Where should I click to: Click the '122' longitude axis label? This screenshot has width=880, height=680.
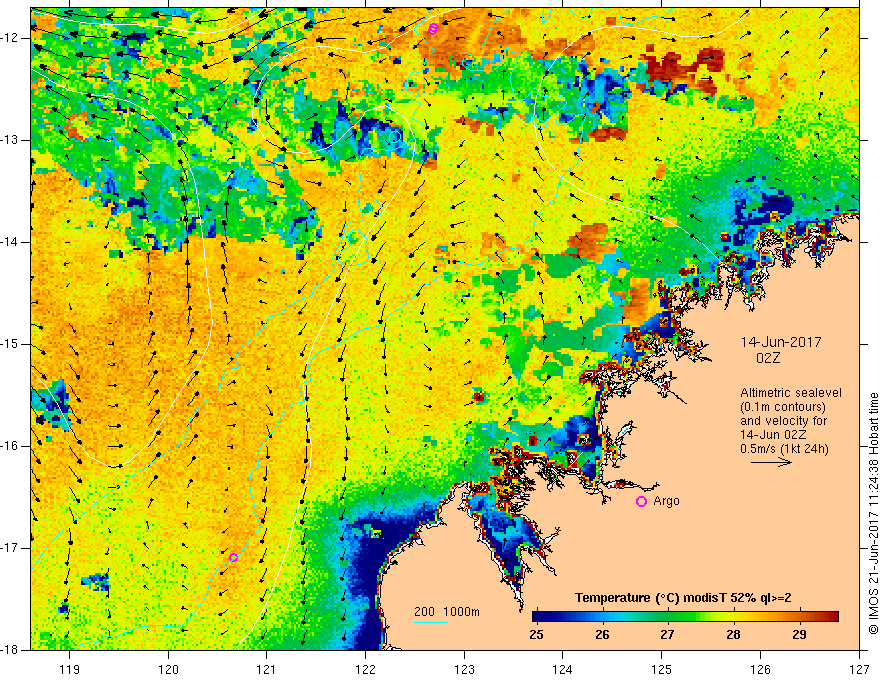pyautogui.click(x=365, y=669)
